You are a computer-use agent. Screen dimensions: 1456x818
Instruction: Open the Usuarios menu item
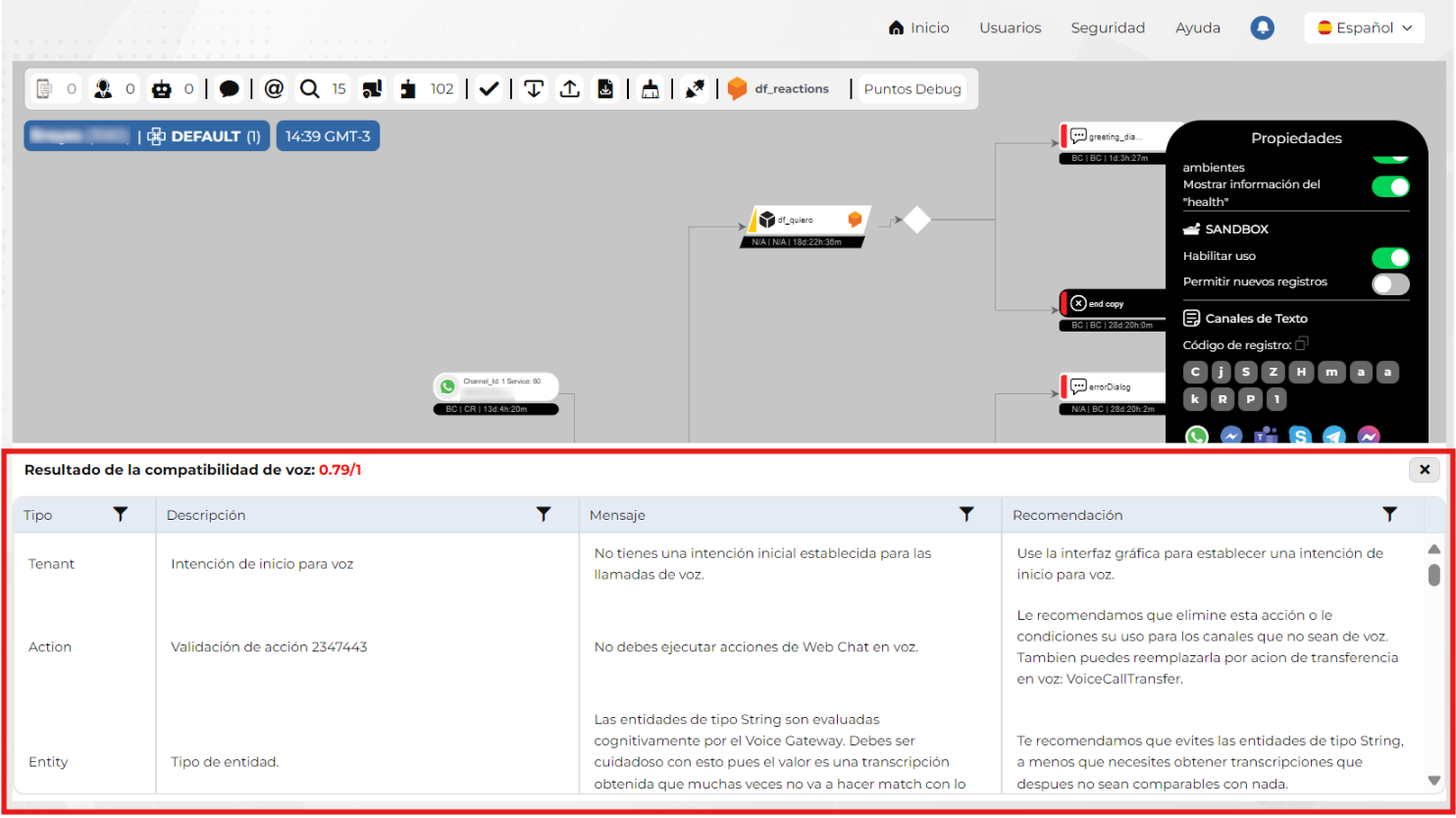[1011, 27]
